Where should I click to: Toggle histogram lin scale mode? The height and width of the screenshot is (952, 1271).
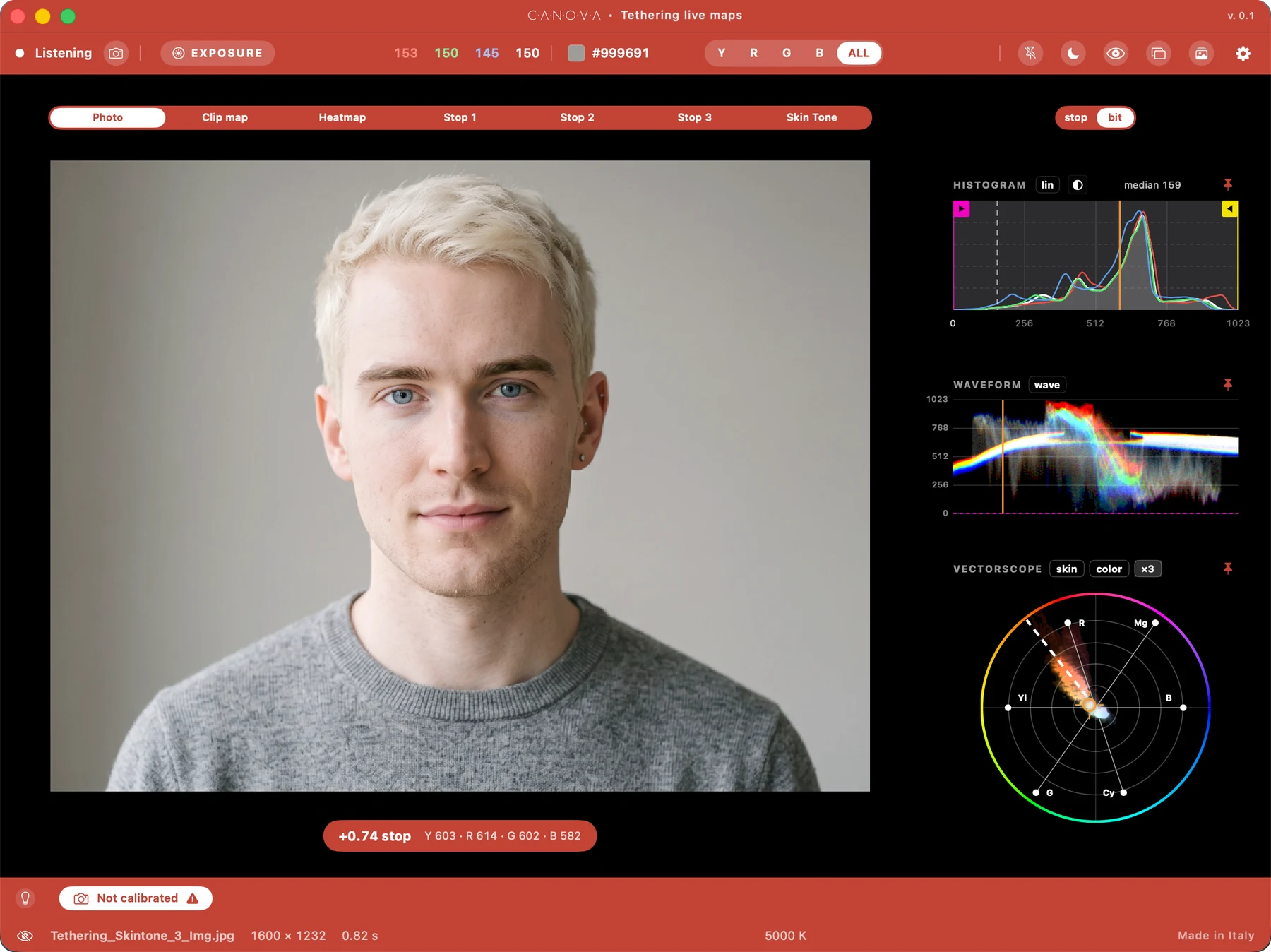point(1047,185)
